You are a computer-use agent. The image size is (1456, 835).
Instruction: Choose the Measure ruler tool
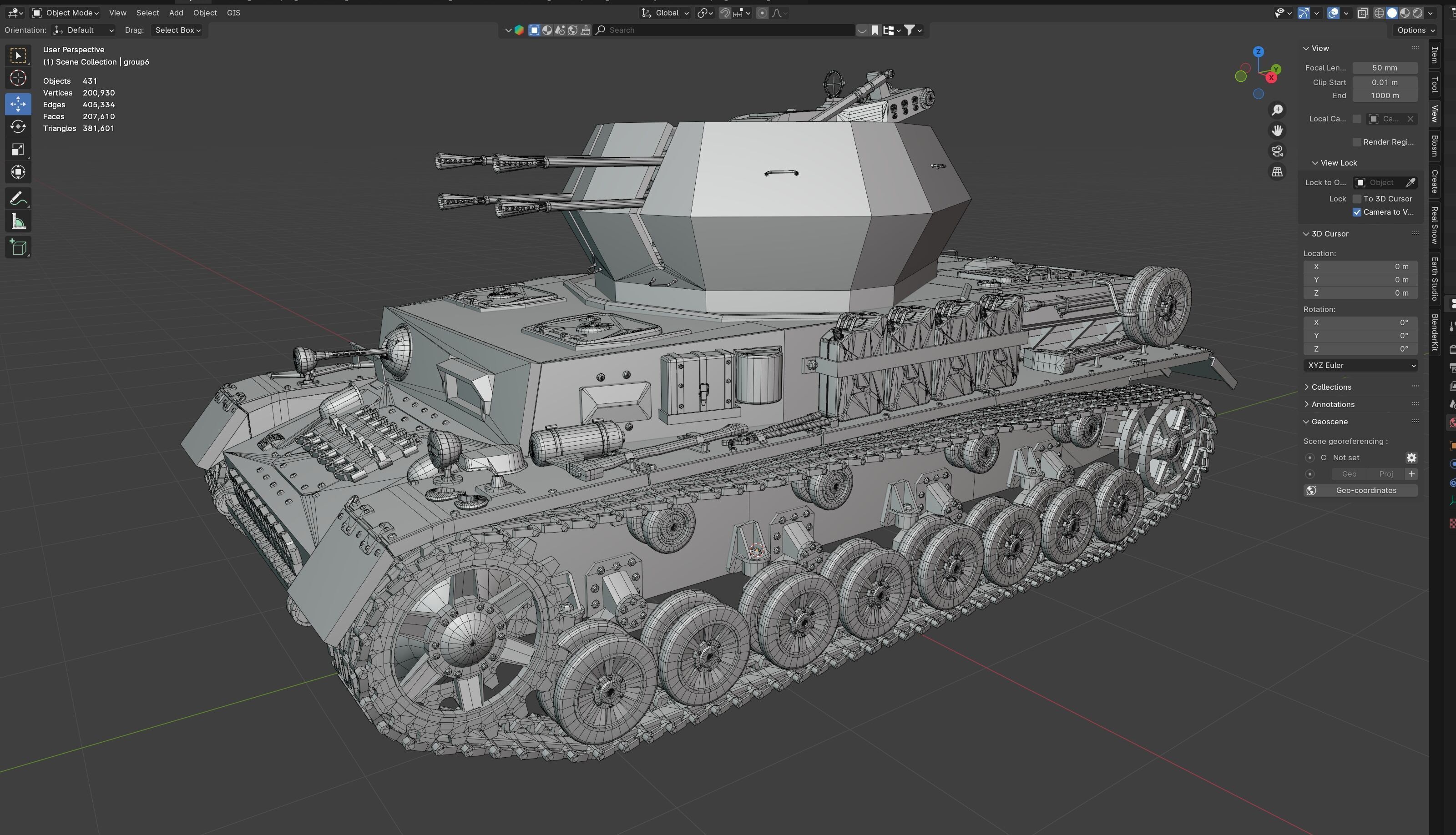18,221
